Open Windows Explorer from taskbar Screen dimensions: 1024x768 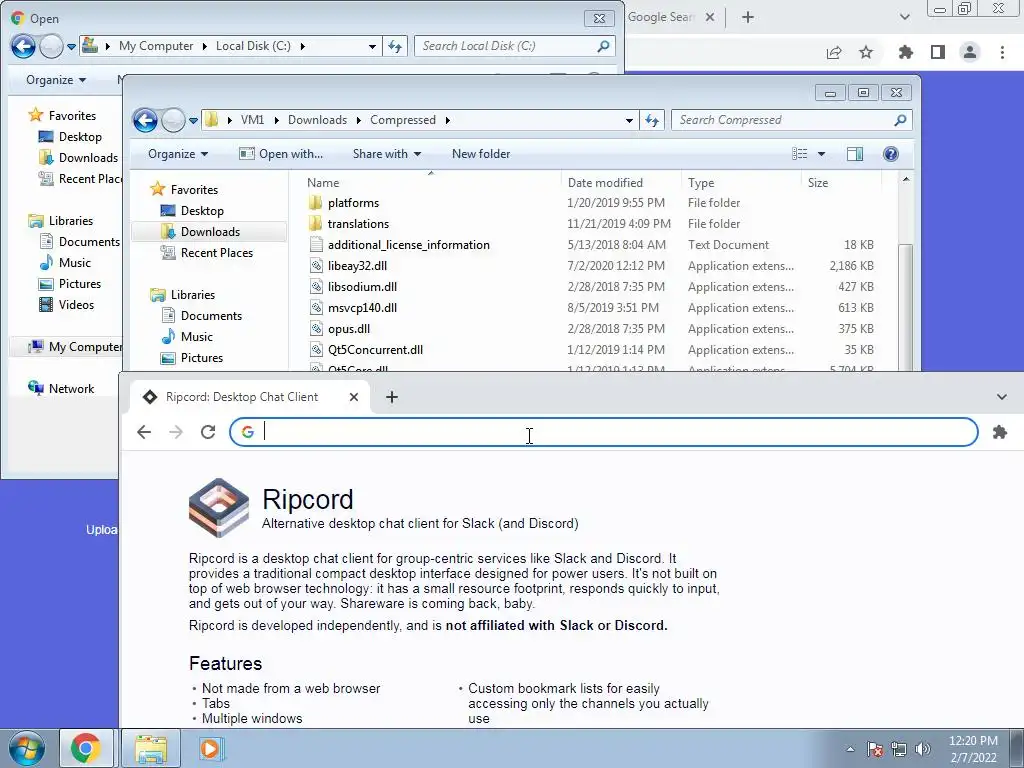coord(151,748)
